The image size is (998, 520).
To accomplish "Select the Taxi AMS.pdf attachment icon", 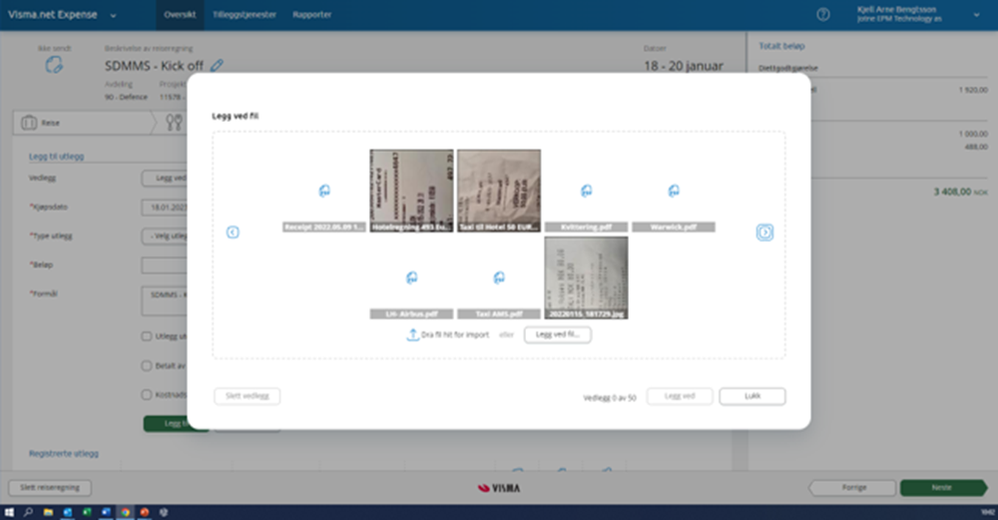I will coord(499,278).
